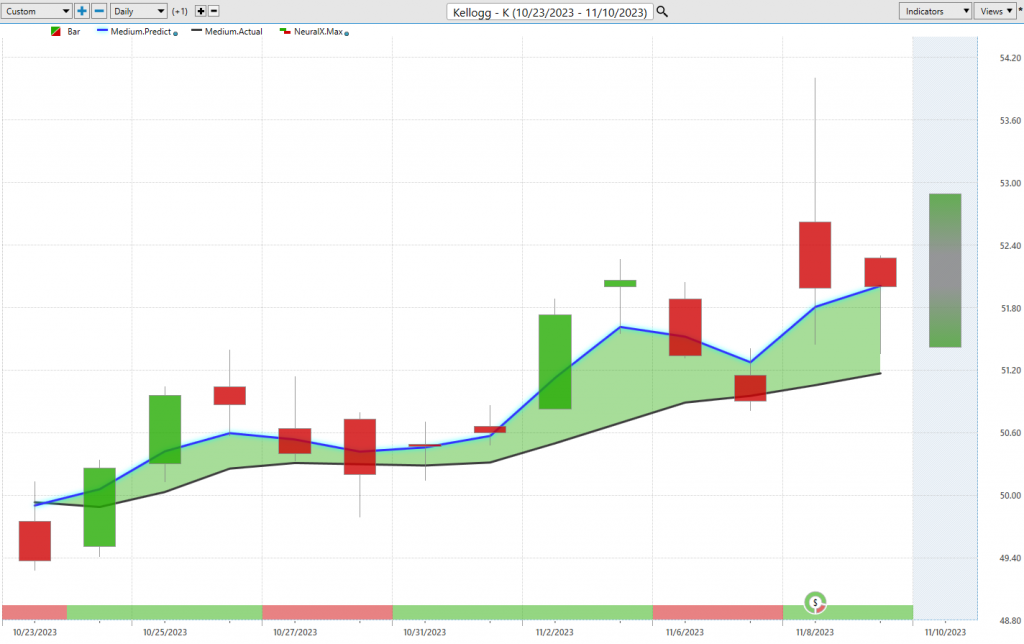Click the 48.80 price axis label
1024x644 pixels.
coord(1010,621)
